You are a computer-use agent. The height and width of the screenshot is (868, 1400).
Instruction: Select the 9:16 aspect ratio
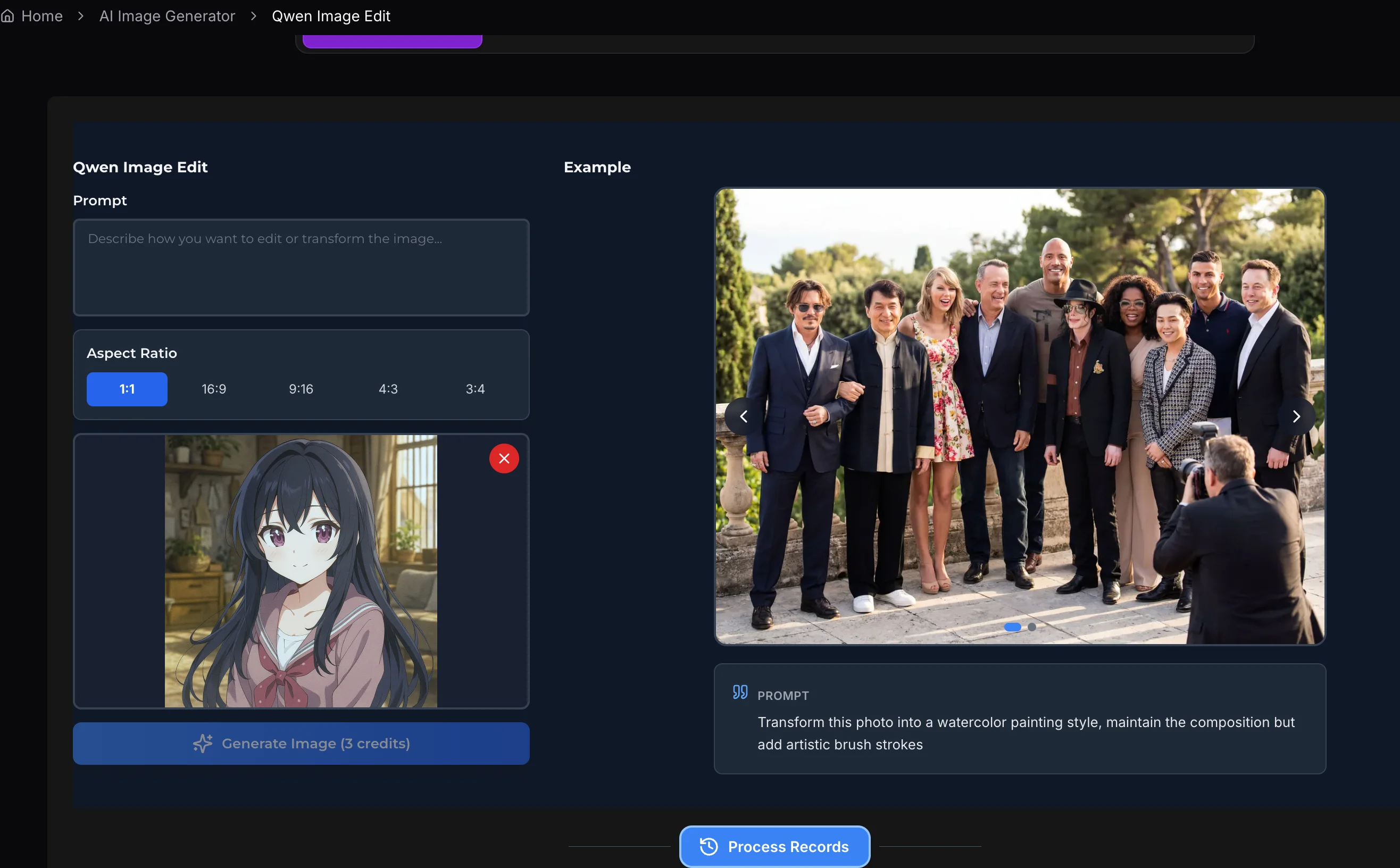tap(301, 389)
